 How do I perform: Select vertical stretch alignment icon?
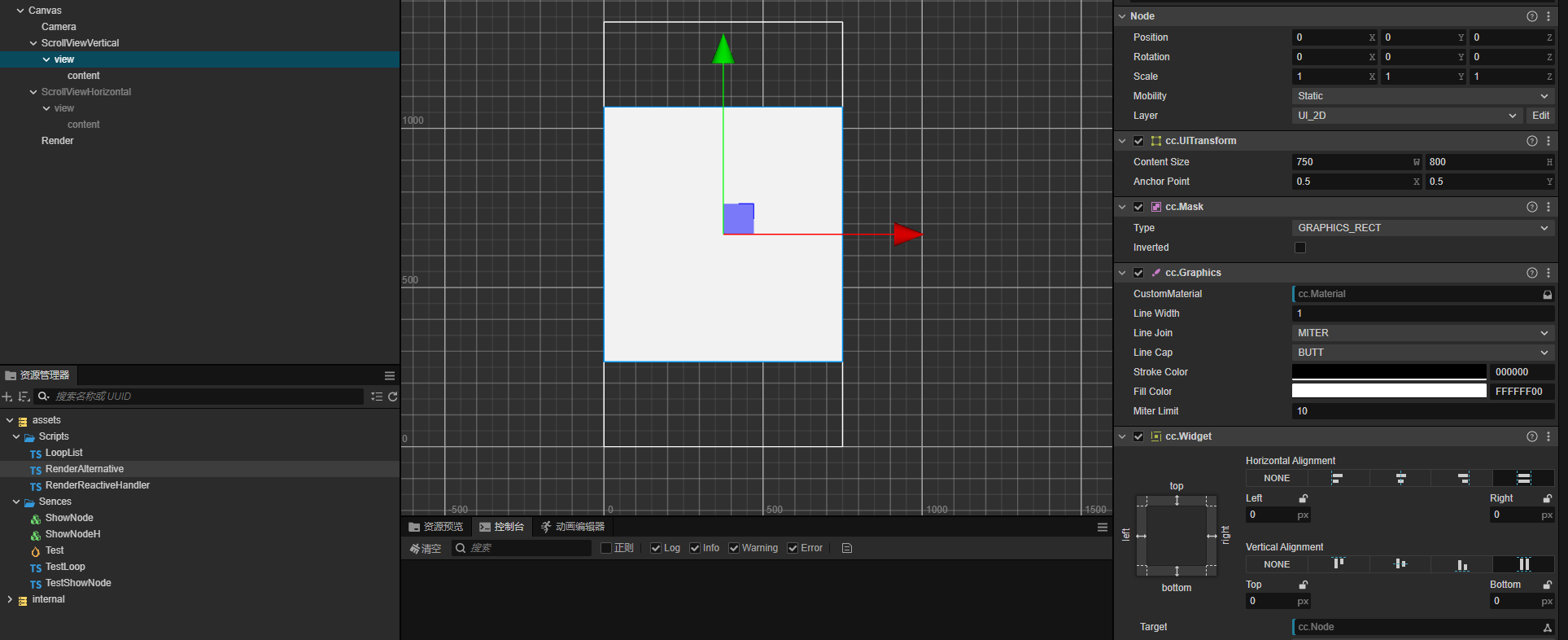1524,564
